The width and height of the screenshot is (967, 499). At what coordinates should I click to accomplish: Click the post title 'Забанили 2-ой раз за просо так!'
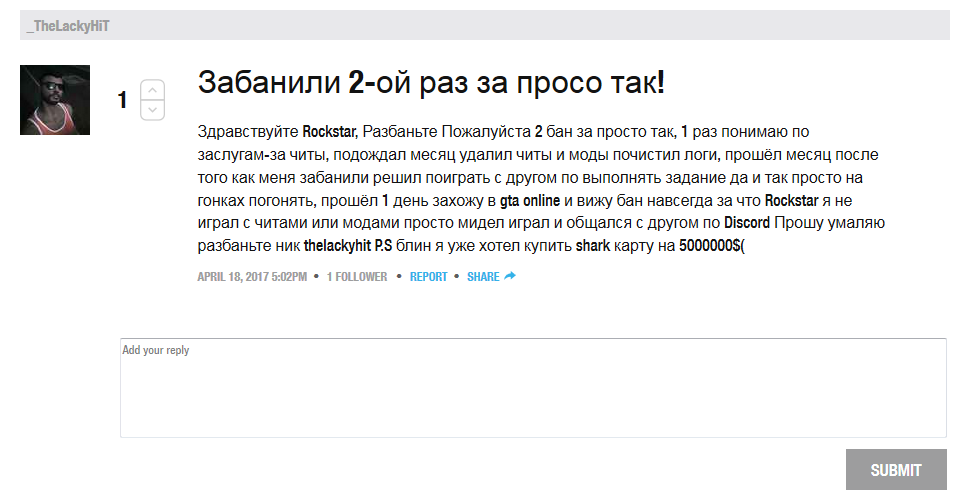[x=431, y=82]
